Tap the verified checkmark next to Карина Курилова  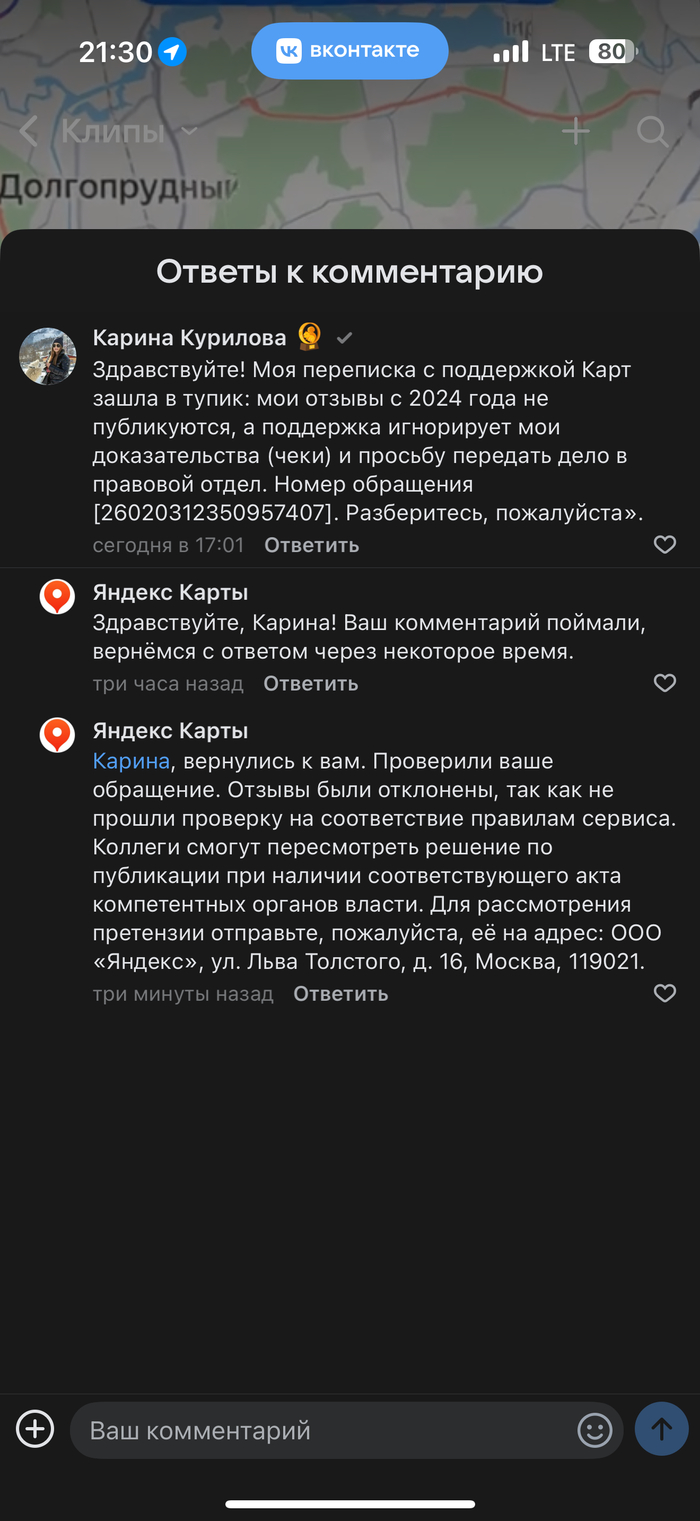(x=345, y=338)
